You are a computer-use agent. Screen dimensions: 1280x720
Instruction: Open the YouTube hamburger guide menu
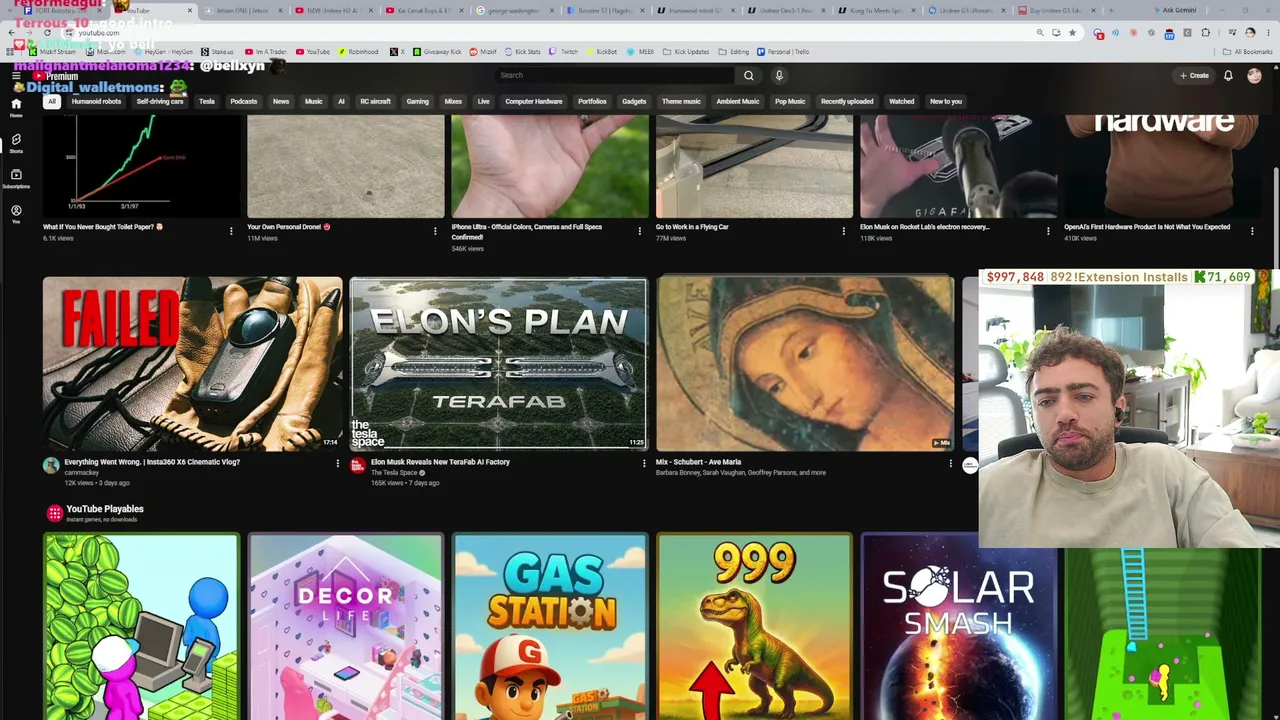point(16,76)
